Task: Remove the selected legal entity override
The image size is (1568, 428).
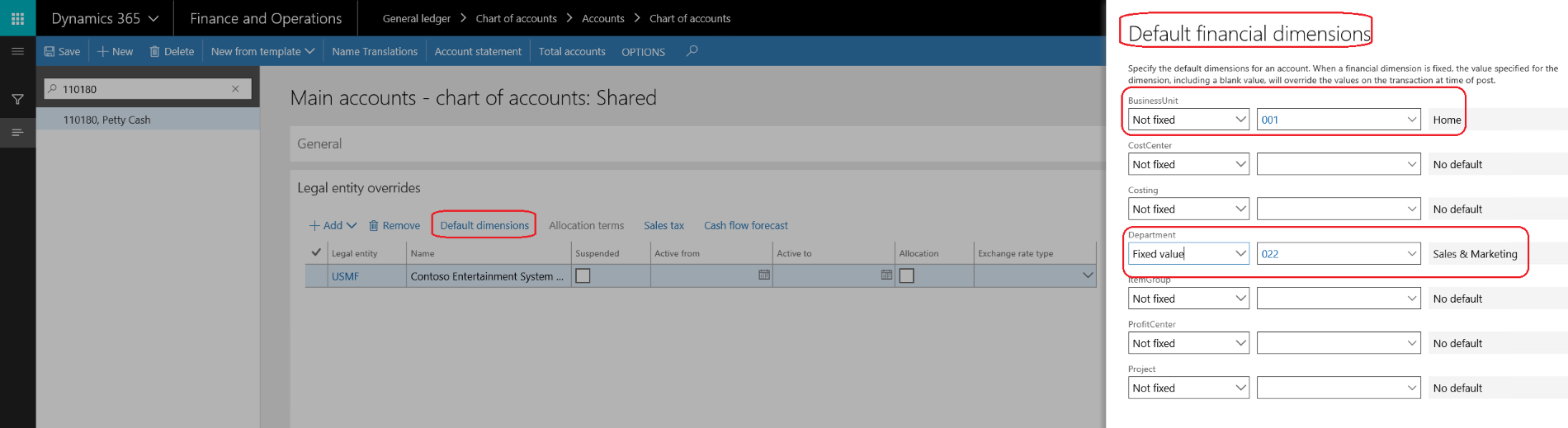Action: (x=394, y=225)
